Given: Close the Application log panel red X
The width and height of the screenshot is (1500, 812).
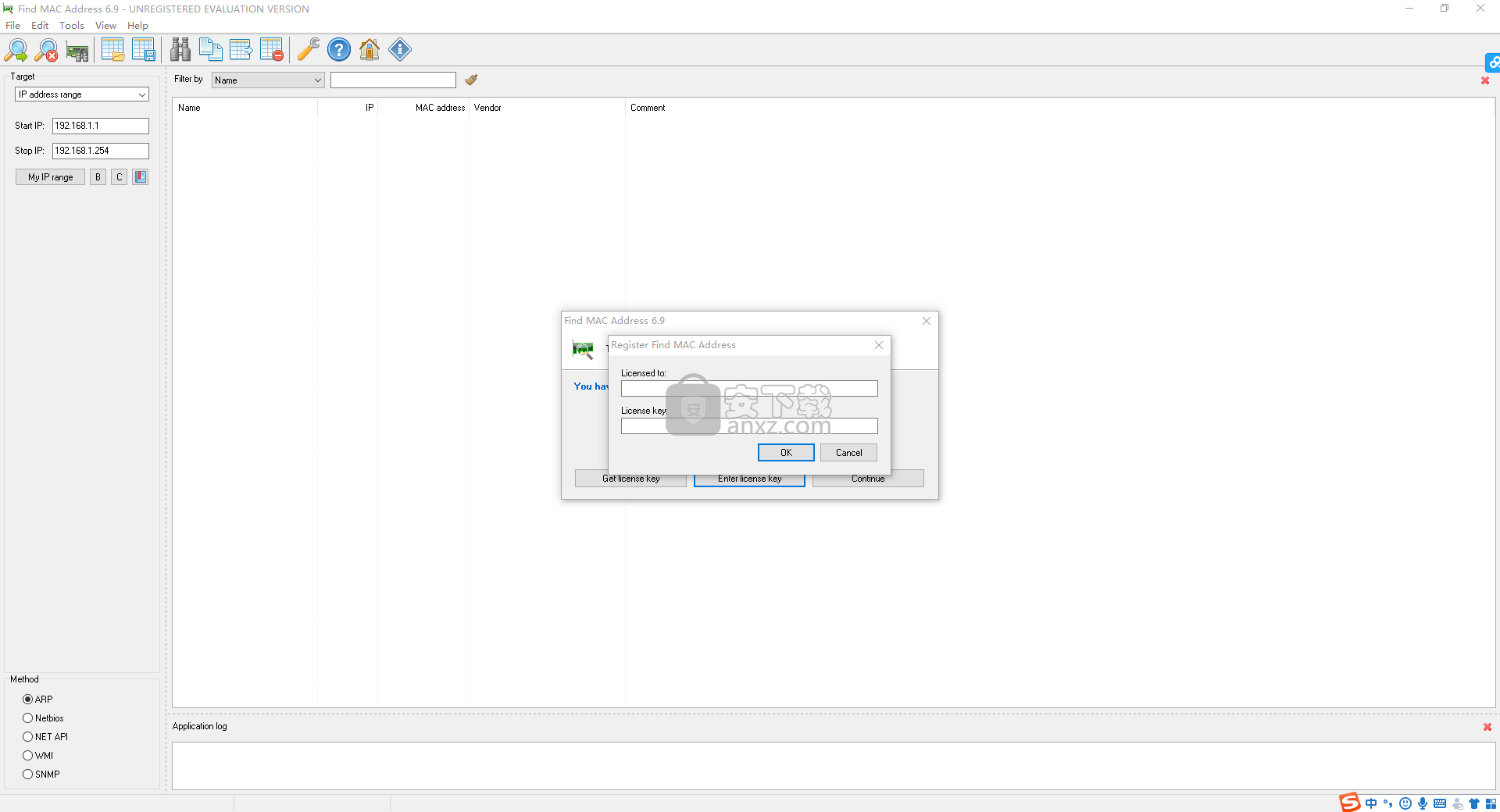Looking at the screenshot, I should (1487, 727).
